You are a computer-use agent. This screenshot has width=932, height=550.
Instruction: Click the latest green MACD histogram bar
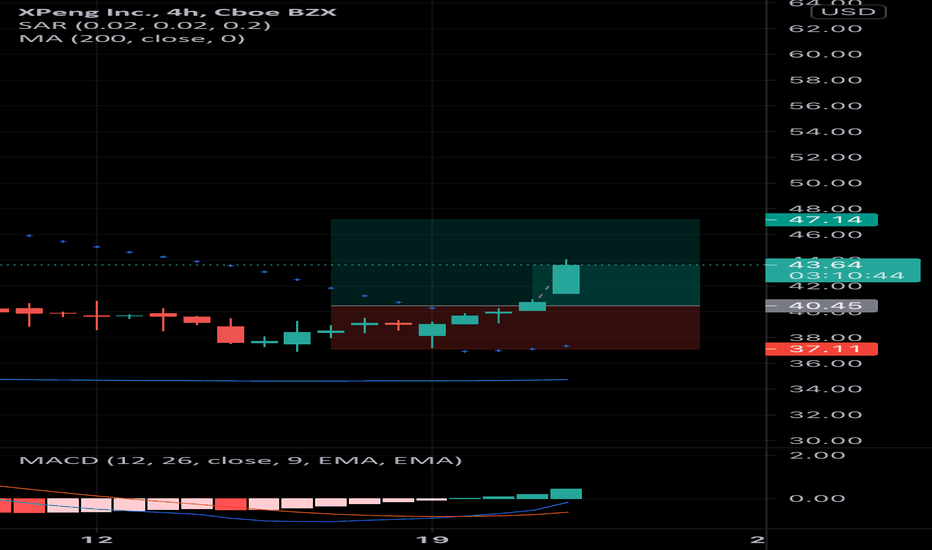point(566,494)
